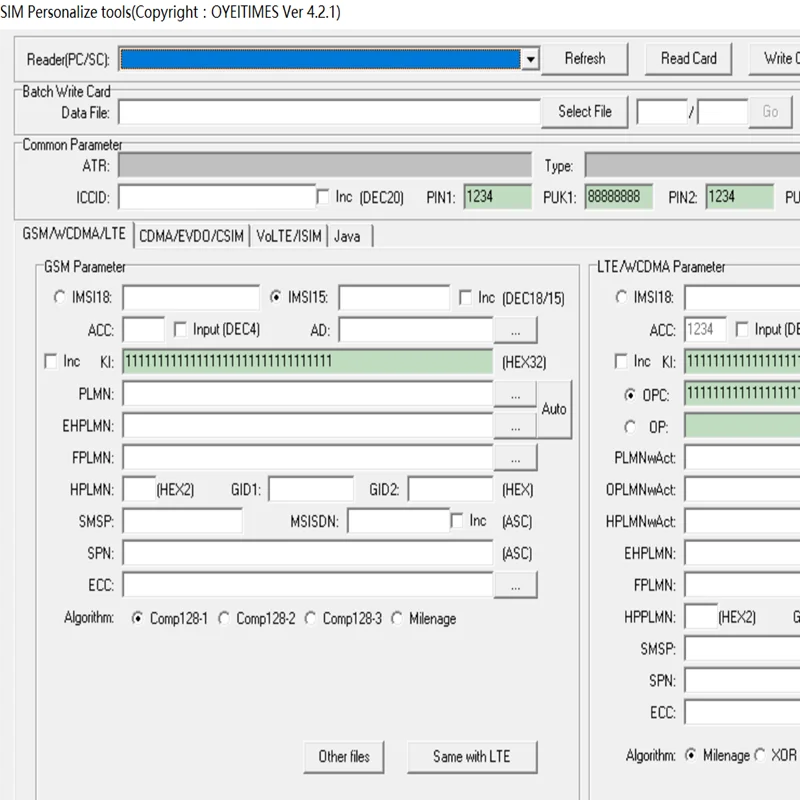Viewport: 800px width, 800px height.
Task: Switch to the CDMA/EVDO/CSIM tab
Action: (x=191, y=236)
